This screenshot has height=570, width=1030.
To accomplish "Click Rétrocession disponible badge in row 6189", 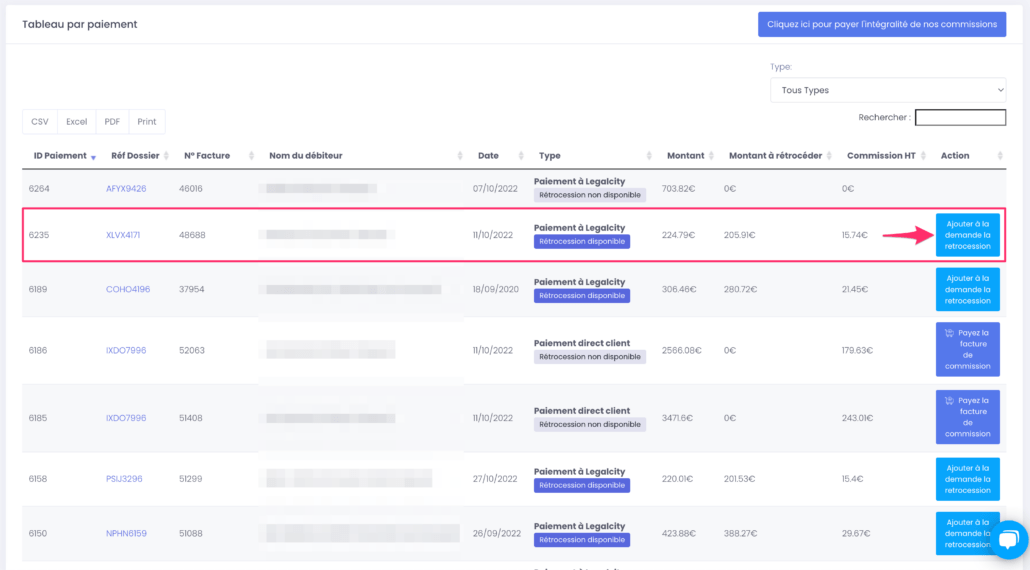I will click(x=582, y=296).
